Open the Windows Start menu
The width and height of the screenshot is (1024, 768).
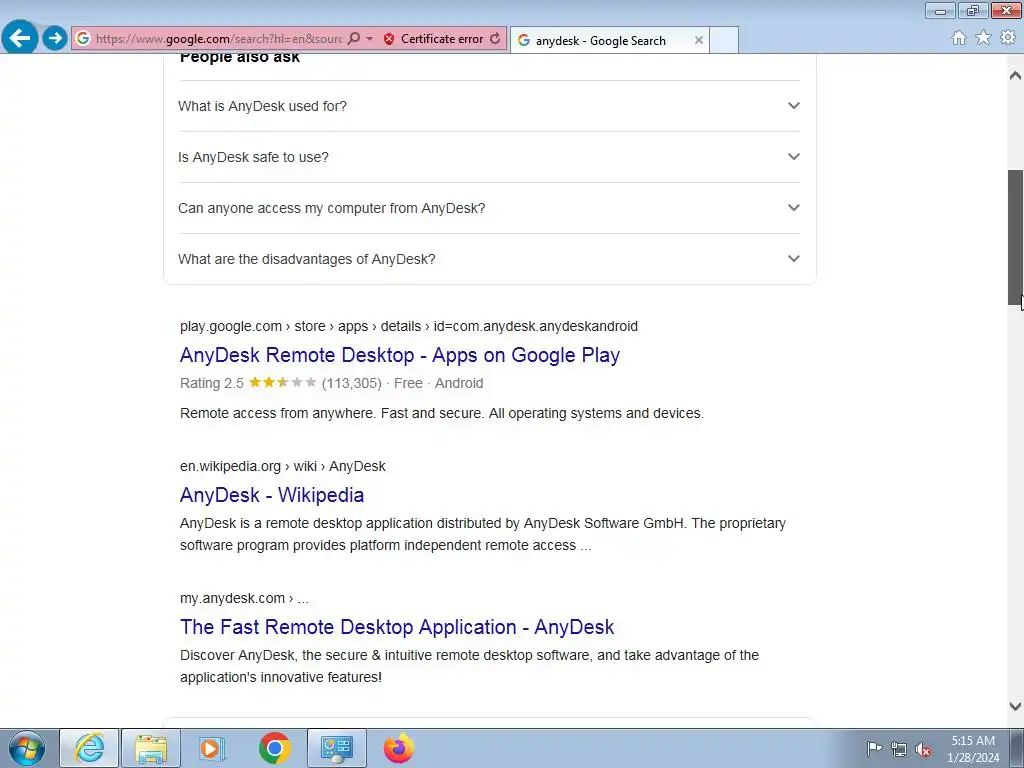[x=27, y=748]
